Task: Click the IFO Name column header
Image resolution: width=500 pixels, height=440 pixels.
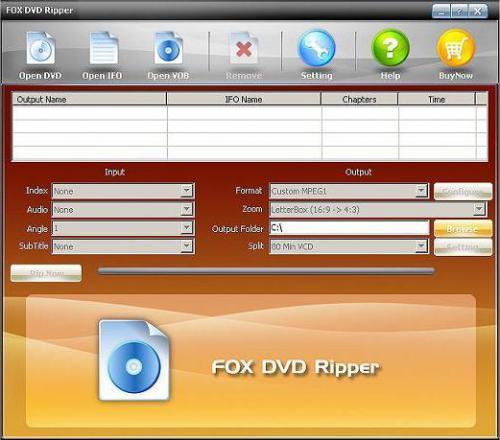Action: click(244, 99)
